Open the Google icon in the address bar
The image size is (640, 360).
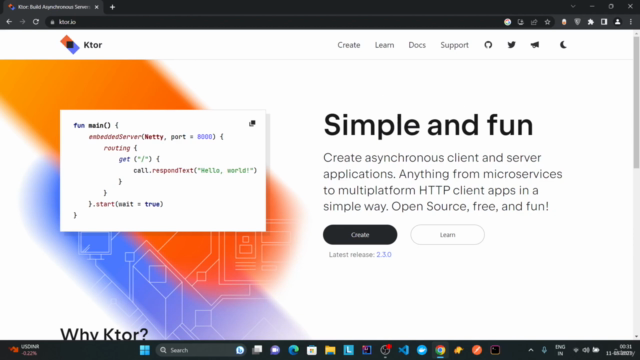click(x=507, y=22)
